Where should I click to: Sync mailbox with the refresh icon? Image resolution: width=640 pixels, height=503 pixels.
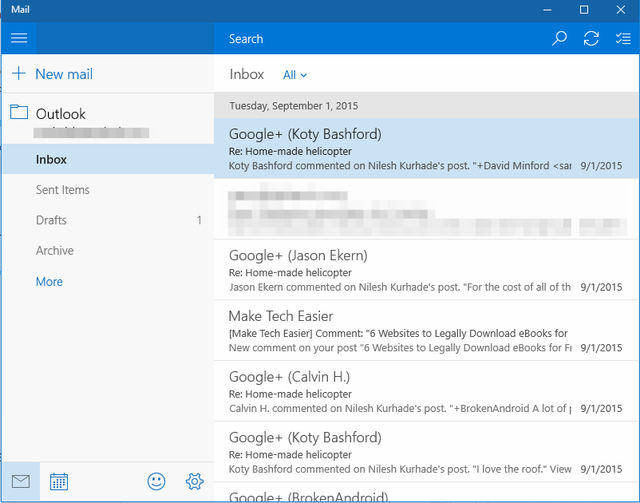(591, 38)
